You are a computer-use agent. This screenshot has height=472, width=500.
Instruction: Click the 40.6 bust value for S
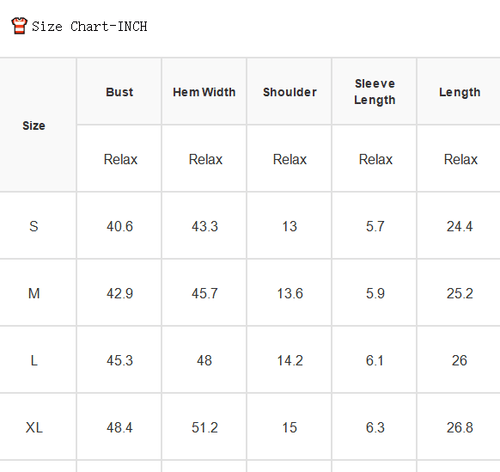point(119,226)
